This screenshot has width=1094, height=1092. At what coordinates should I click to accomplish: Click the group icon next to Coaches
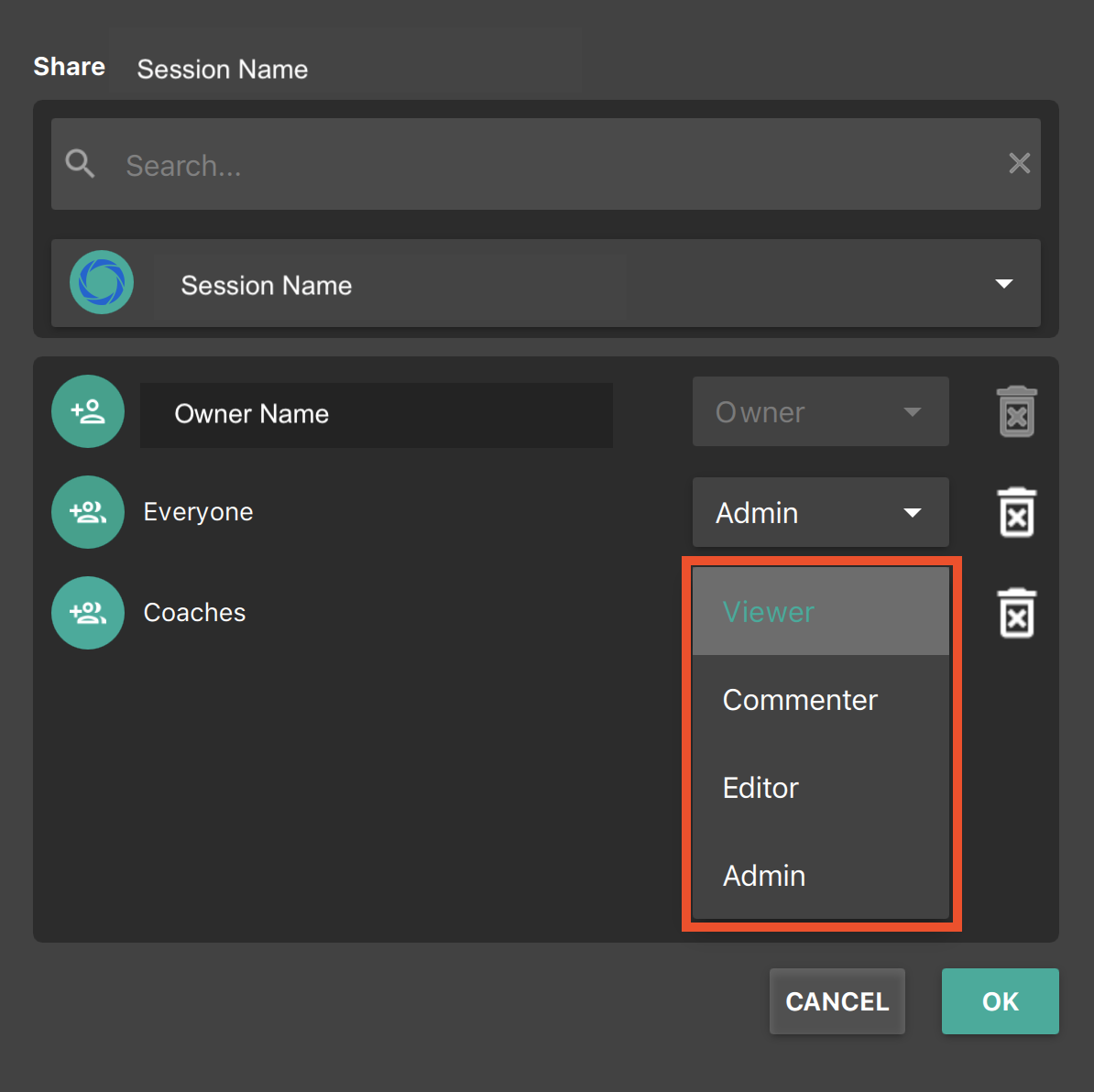87,613
